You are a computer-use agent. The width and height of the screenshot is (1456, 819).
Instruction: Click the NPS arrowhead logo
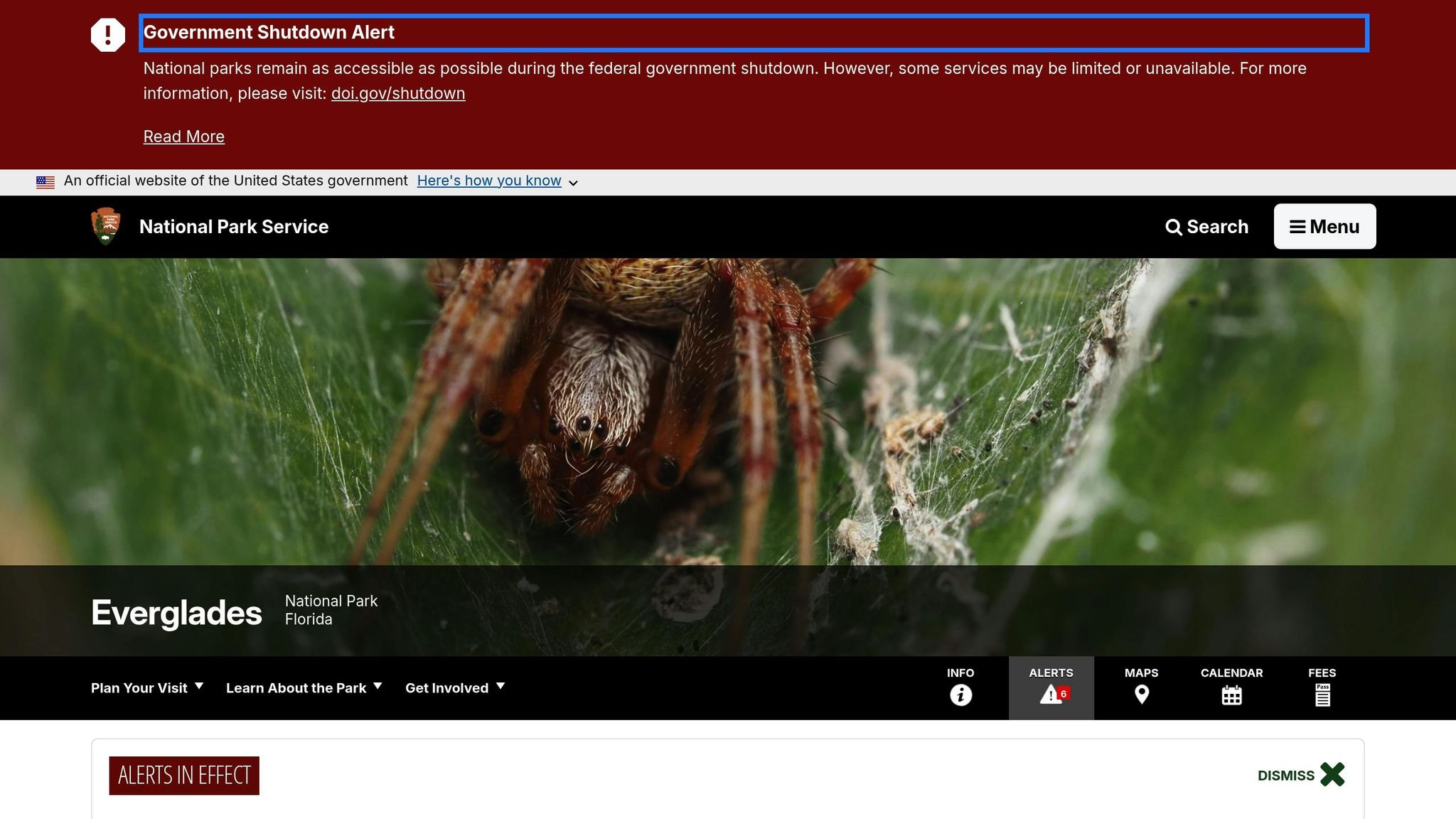tap(106, 226)
